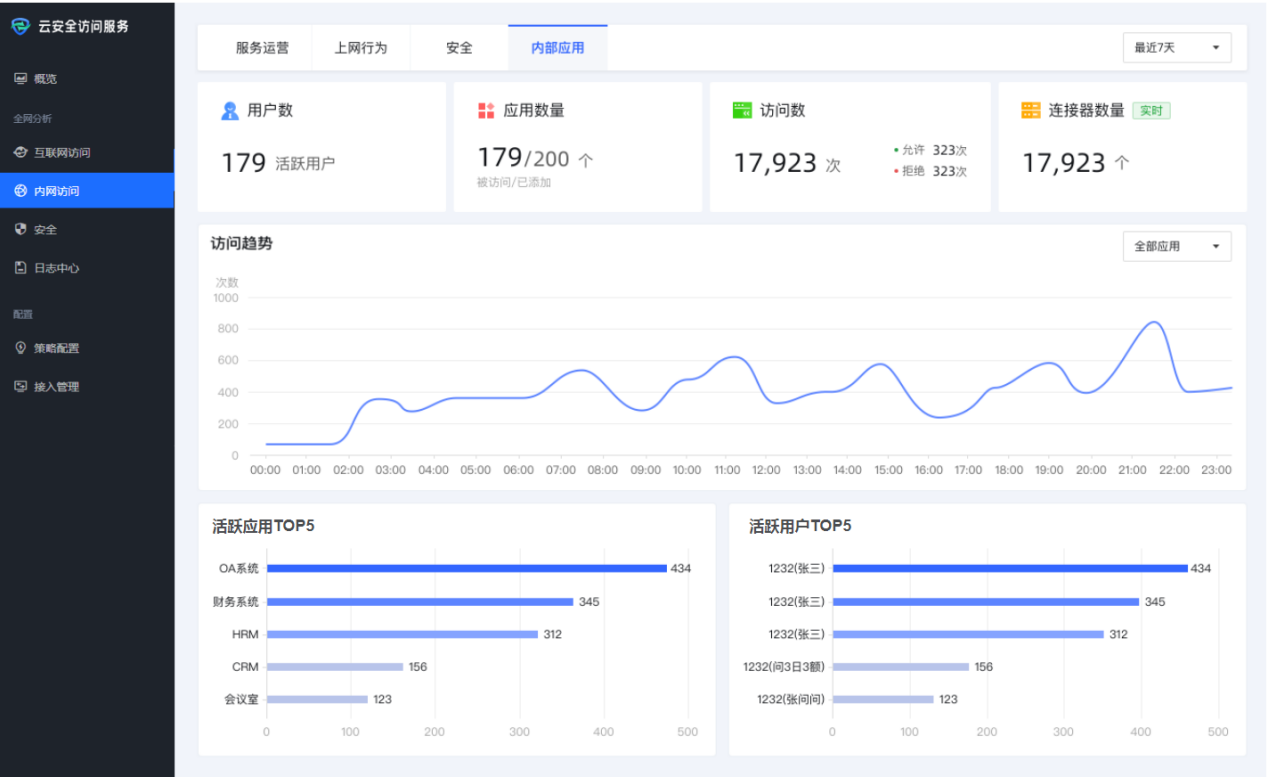The height and width of the screenshot is (777, 1268).
Task: Click the 概览 monitor icon in sidebar
Action: click(x=20, y=79)
